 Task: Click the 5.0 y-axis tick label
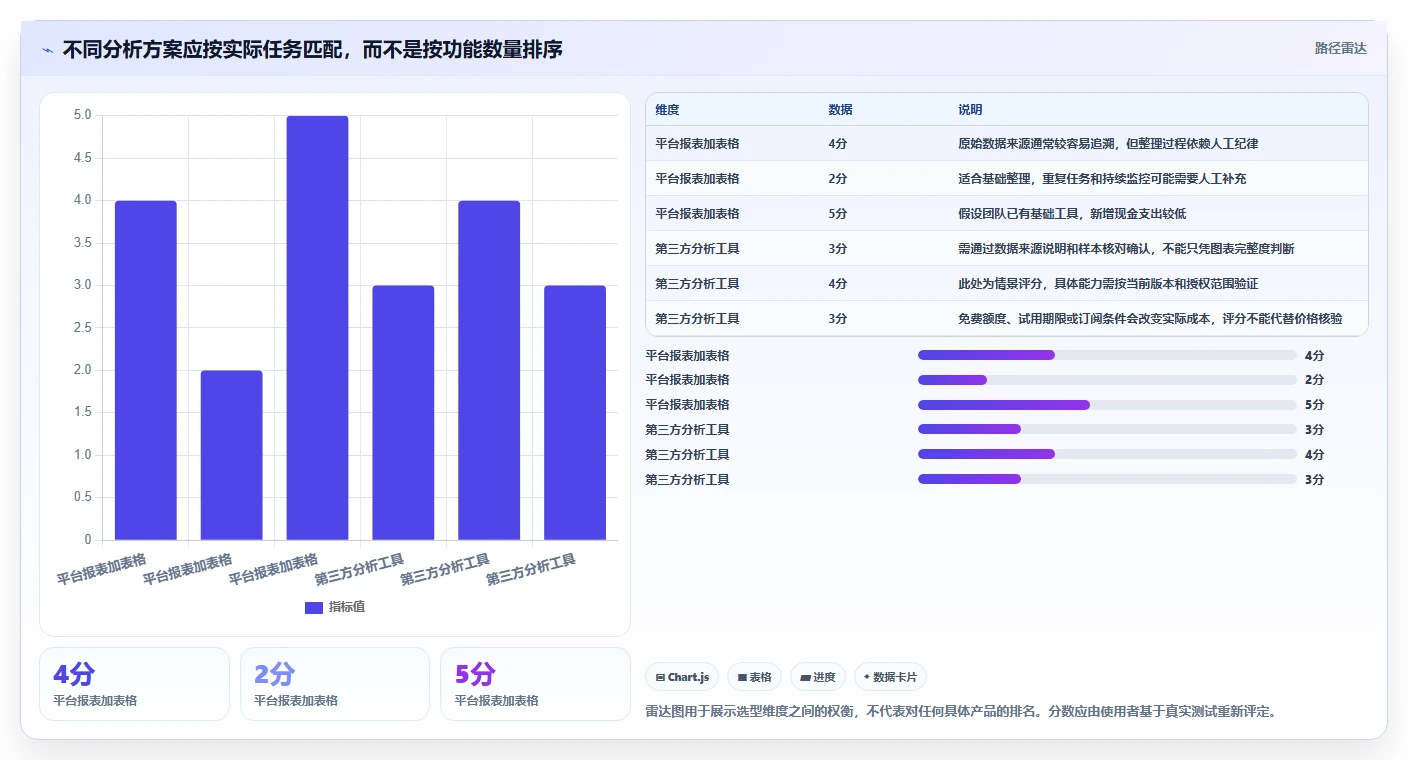tap(82, 115)
